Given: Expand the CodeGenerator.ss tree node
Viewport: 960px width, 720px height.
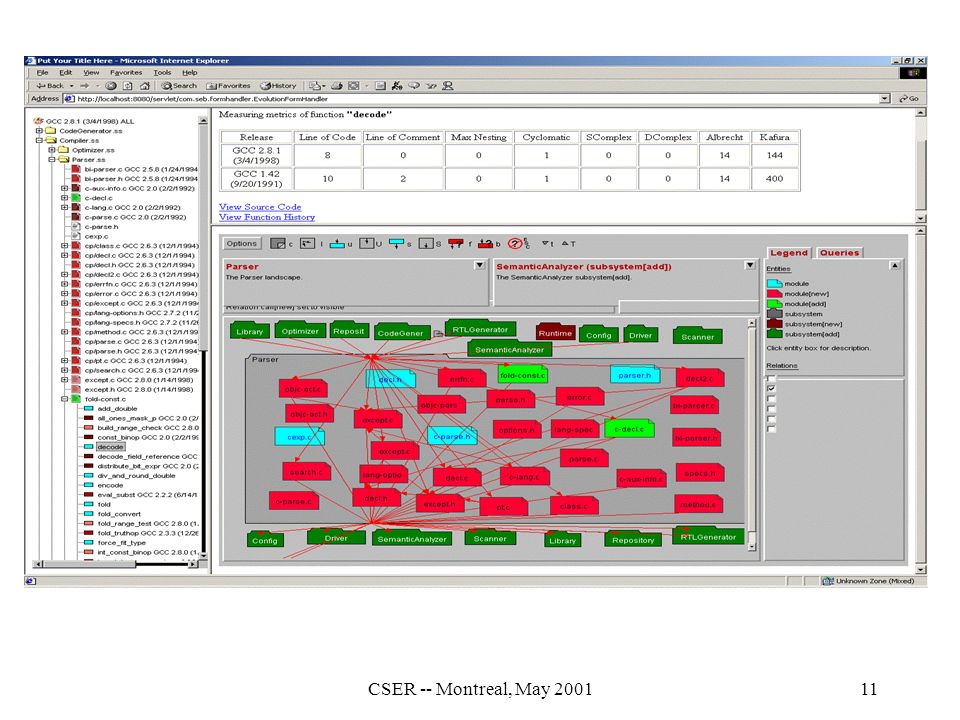Looking at the screenshot, I should tap(39, 130).
